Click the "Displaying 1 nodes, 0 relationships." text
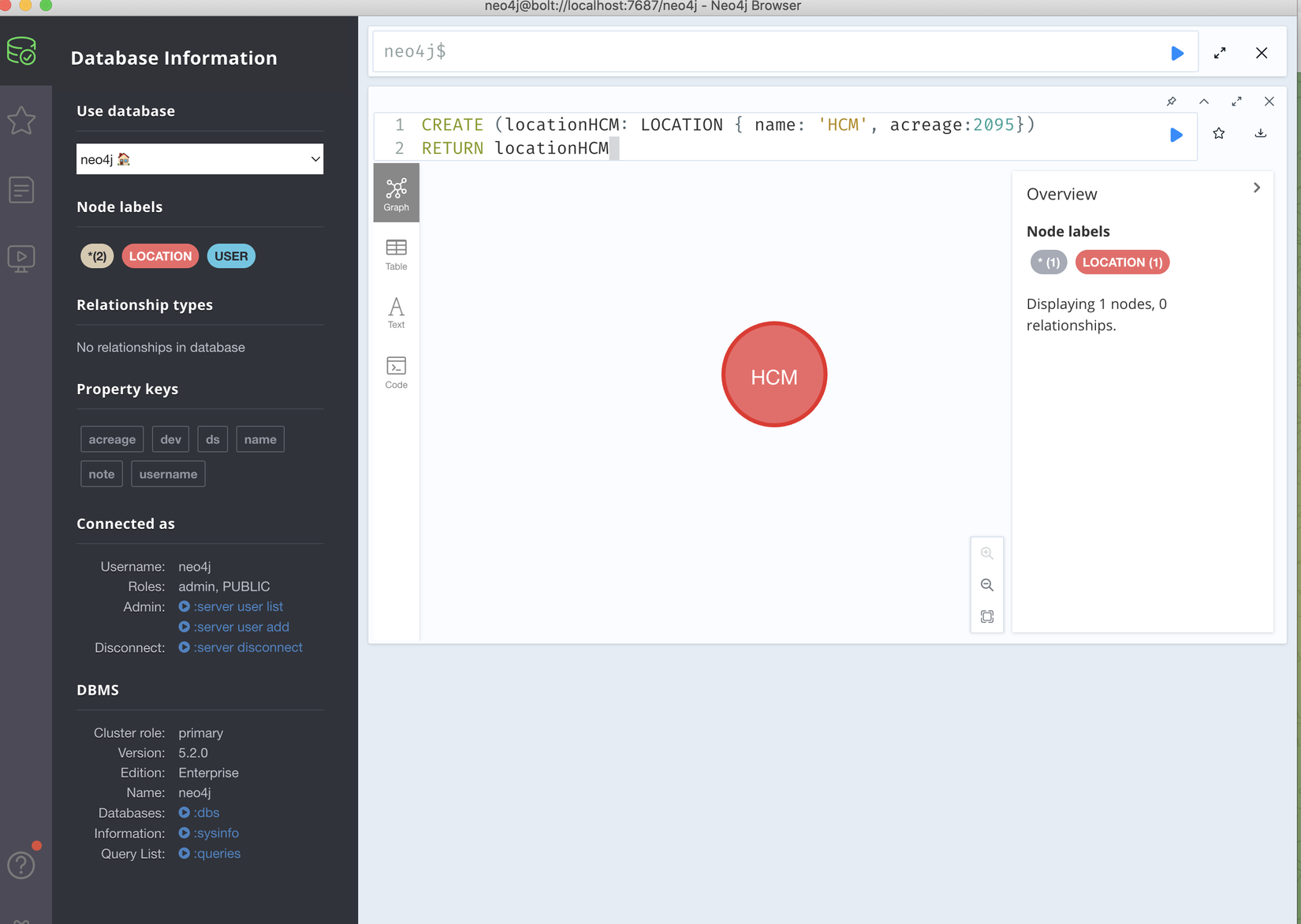1301x924 pixels. pos(1097,315)
